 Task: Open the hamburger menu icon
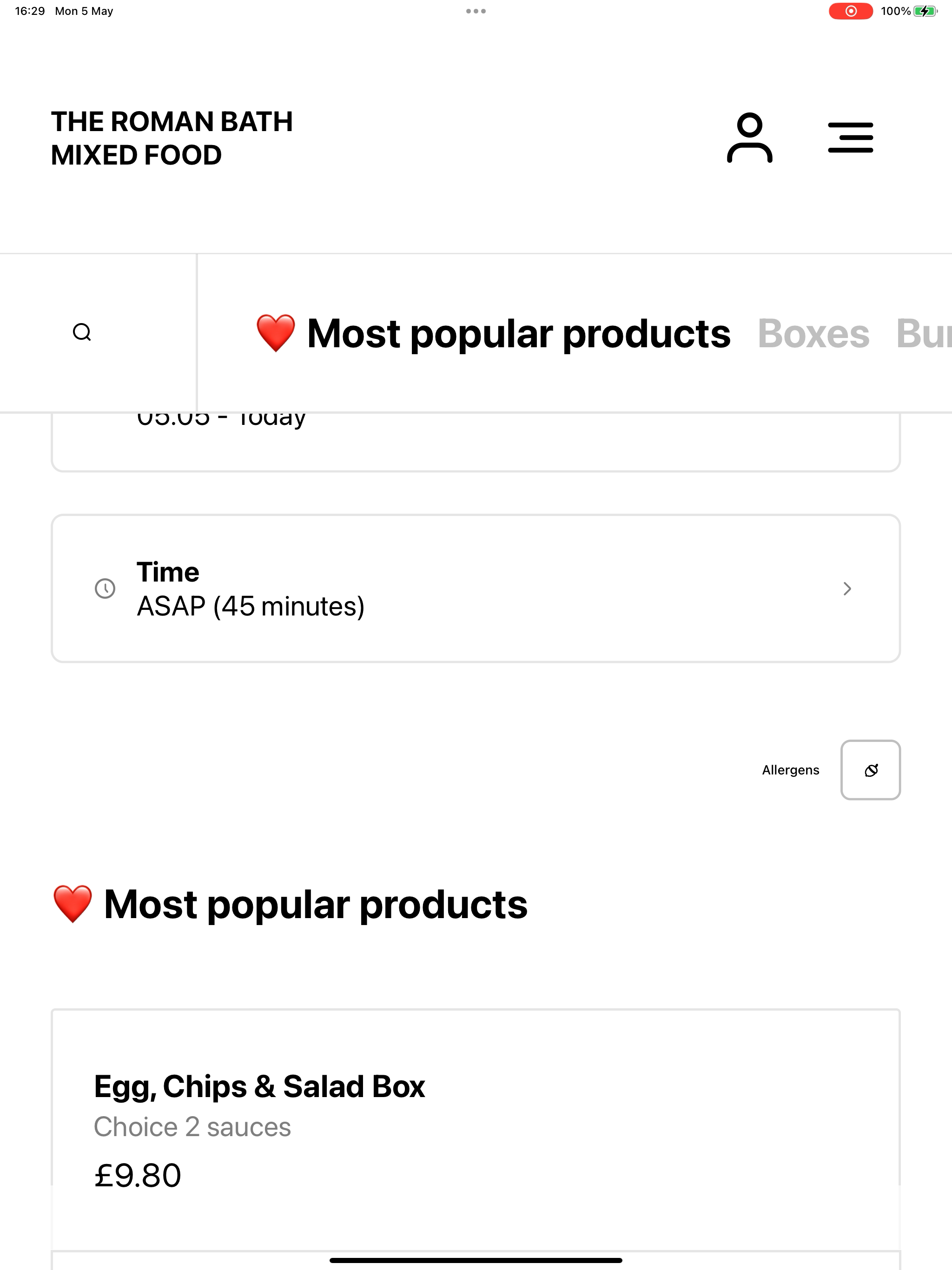[850, 138]
